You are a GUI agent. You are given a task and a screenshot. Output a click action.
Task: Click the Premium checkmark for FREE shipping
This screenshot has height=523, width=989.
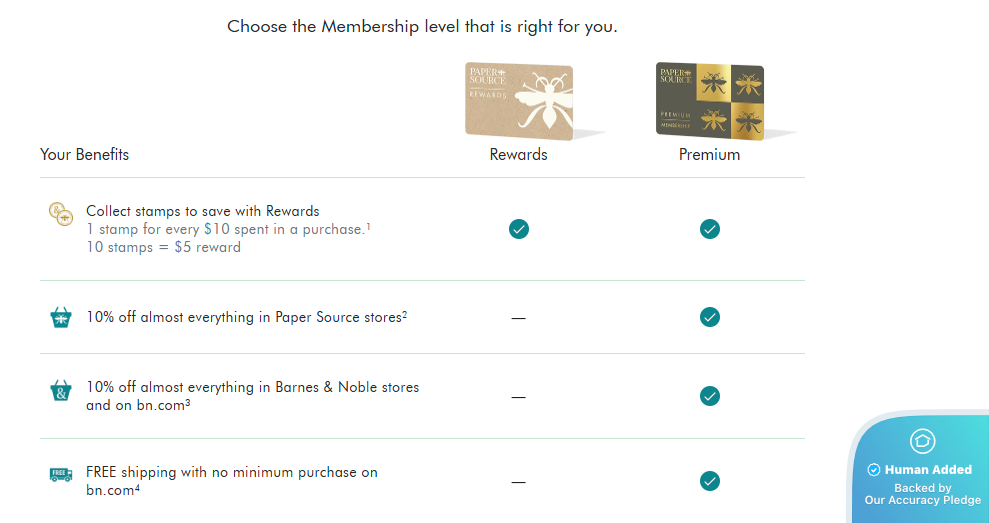pyautogui.click(x=710, y=481)
